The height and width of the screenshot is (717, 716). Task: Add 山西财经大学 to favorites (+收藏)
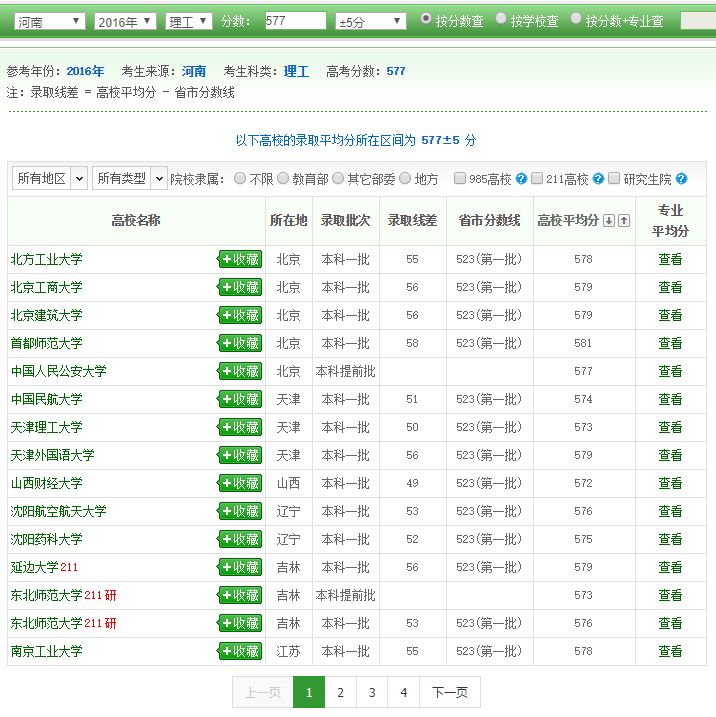click(240, 483)
